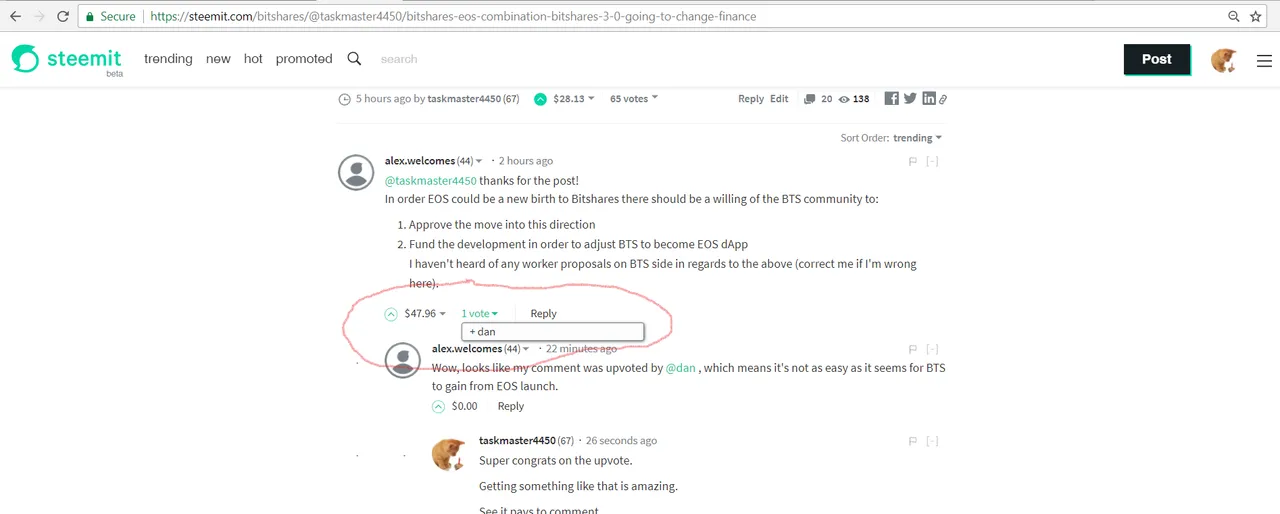Screen dimensions: 1280x514
Task: Upvote the $0.00 reply comment
Action: [438, 407]
